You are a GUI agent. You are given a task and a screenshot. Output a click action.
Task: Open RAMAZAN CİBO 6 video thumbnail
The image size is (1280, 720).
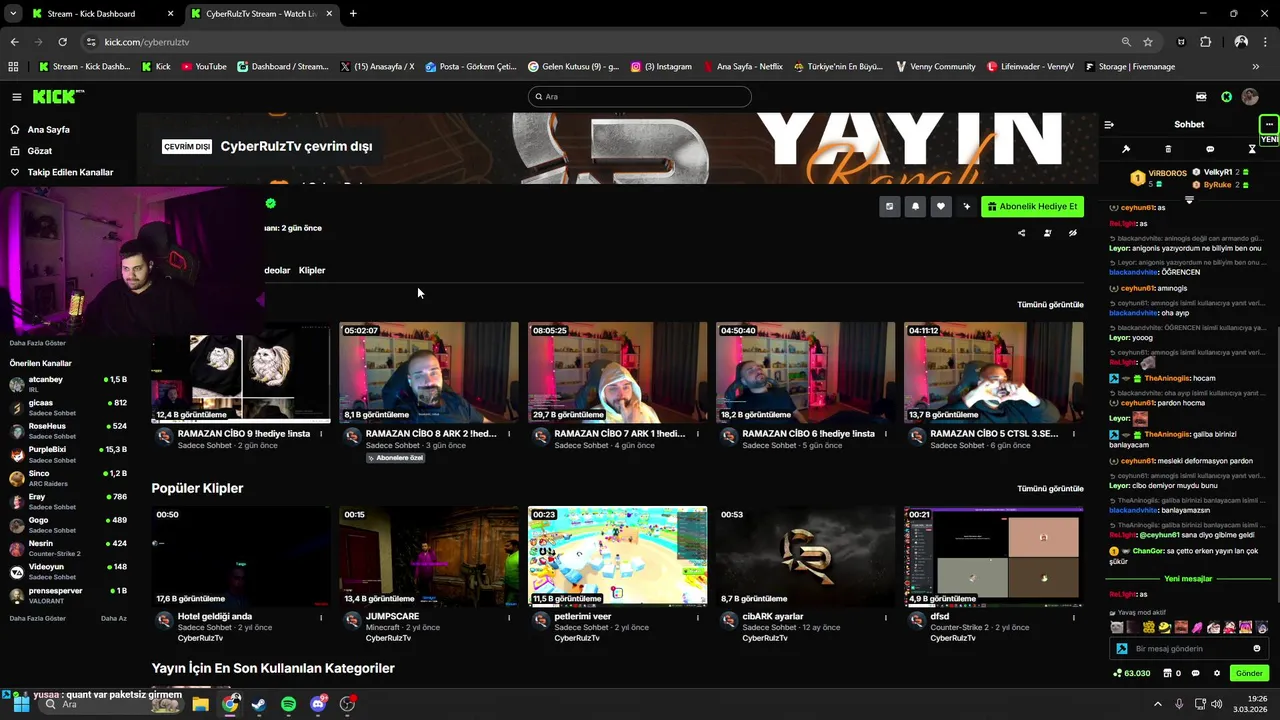click(x=805, y=372)
